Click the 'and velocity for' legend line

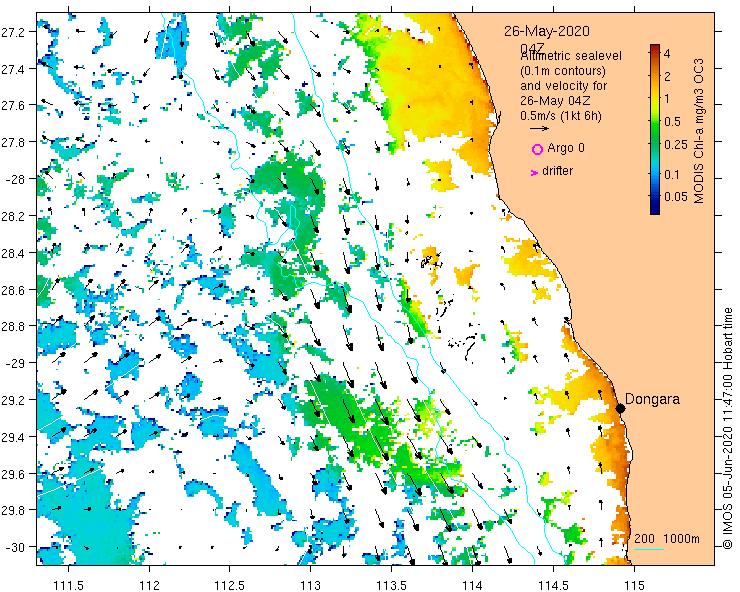(563, 86)
